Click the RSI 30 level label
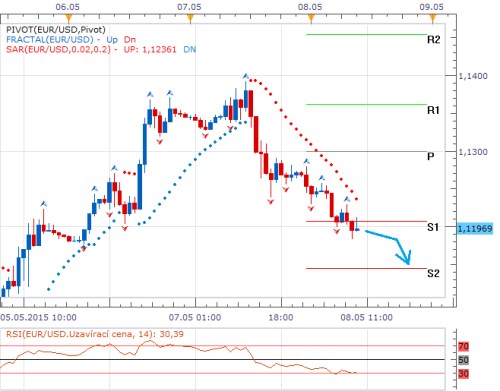500x391 pixels. [x=463, y=374]
